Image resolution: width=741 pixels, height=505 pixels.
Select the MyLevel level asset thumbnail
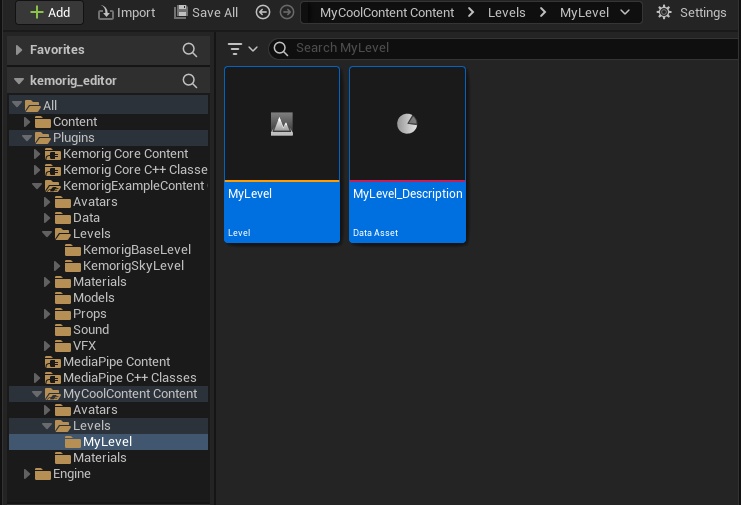[282, 124]
